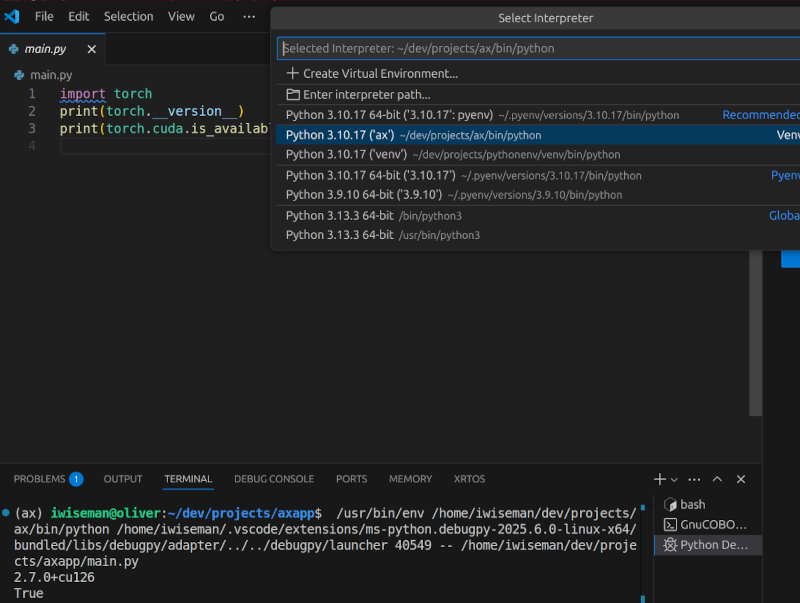The width and height of the screenshot is (800, 603).
Task: Select the GnuCOBOL terminal session
Action: coord(708,524)
